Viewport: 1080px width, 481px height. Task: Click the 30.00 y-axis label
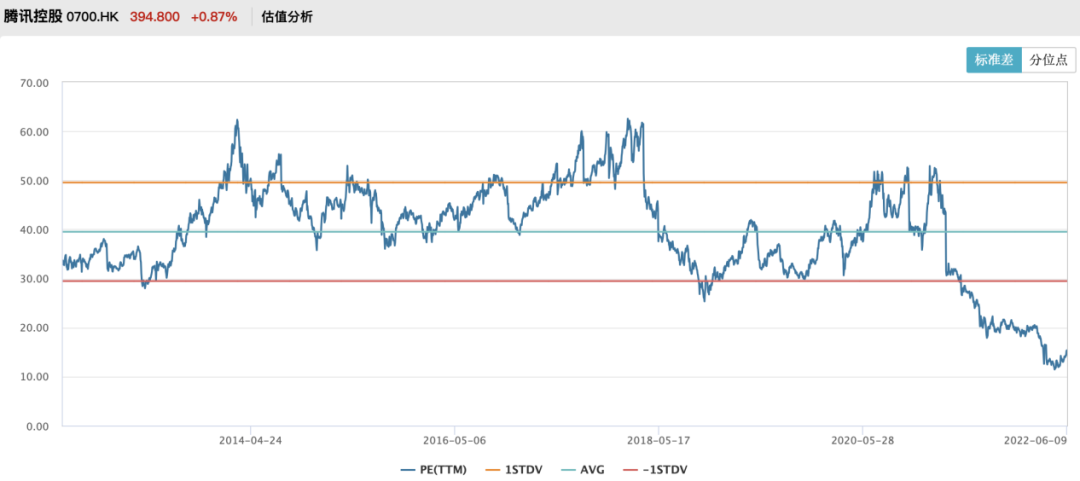[34, 278]
